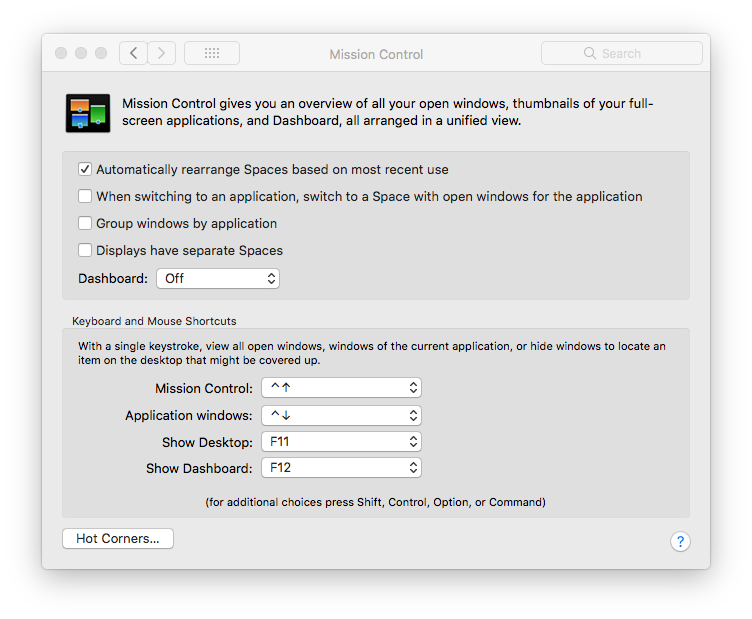Screen dimensions: 752x619
Task: Open the Hot Corners settings
Action: click(x=118, y=538)
